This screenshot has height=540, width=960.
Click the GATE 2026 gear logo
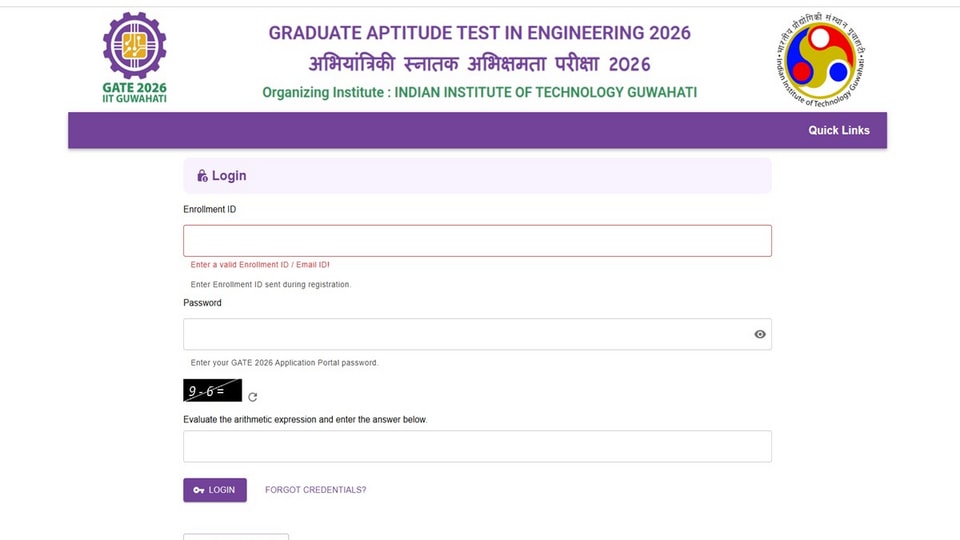135,58
